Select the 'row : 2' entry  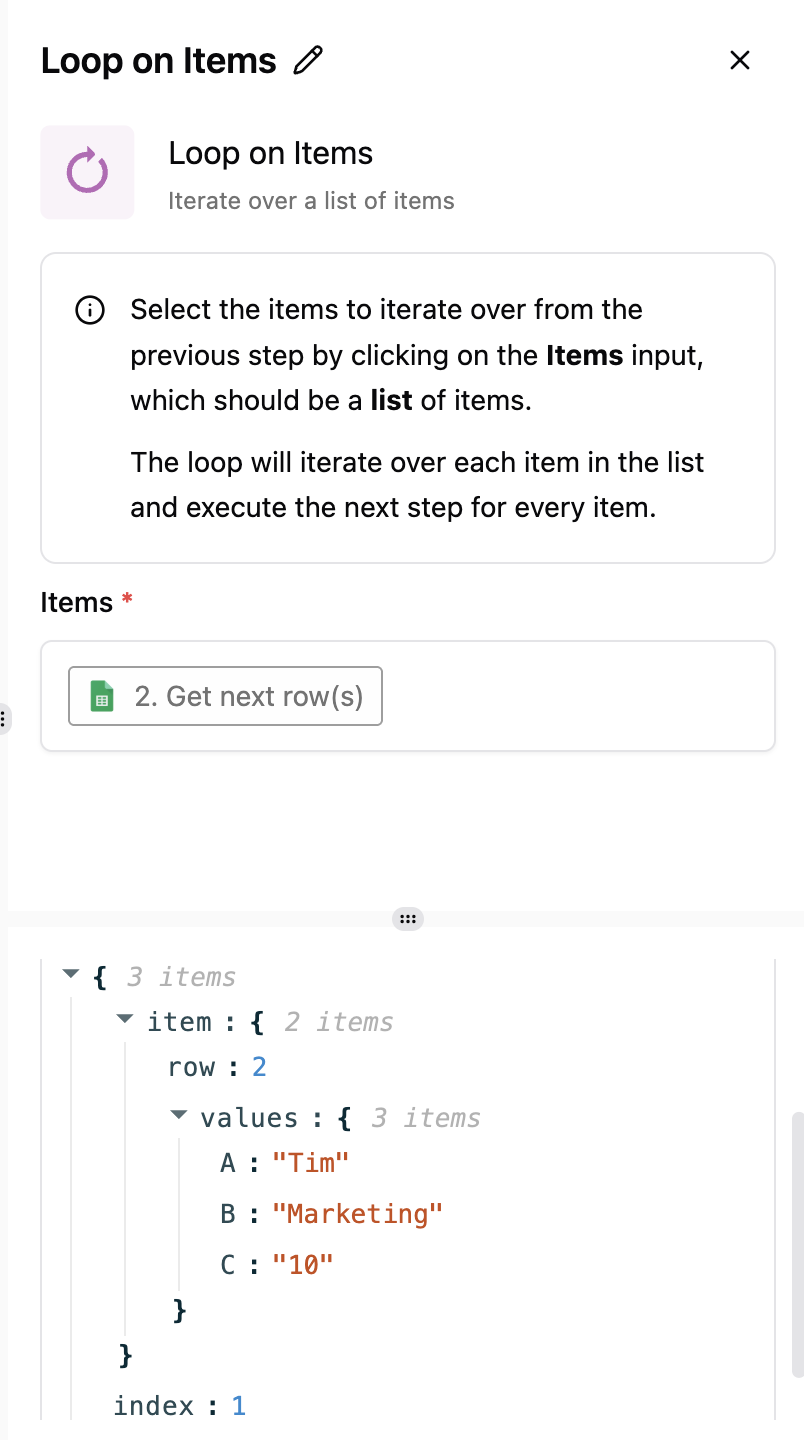tap(217, 1067)
